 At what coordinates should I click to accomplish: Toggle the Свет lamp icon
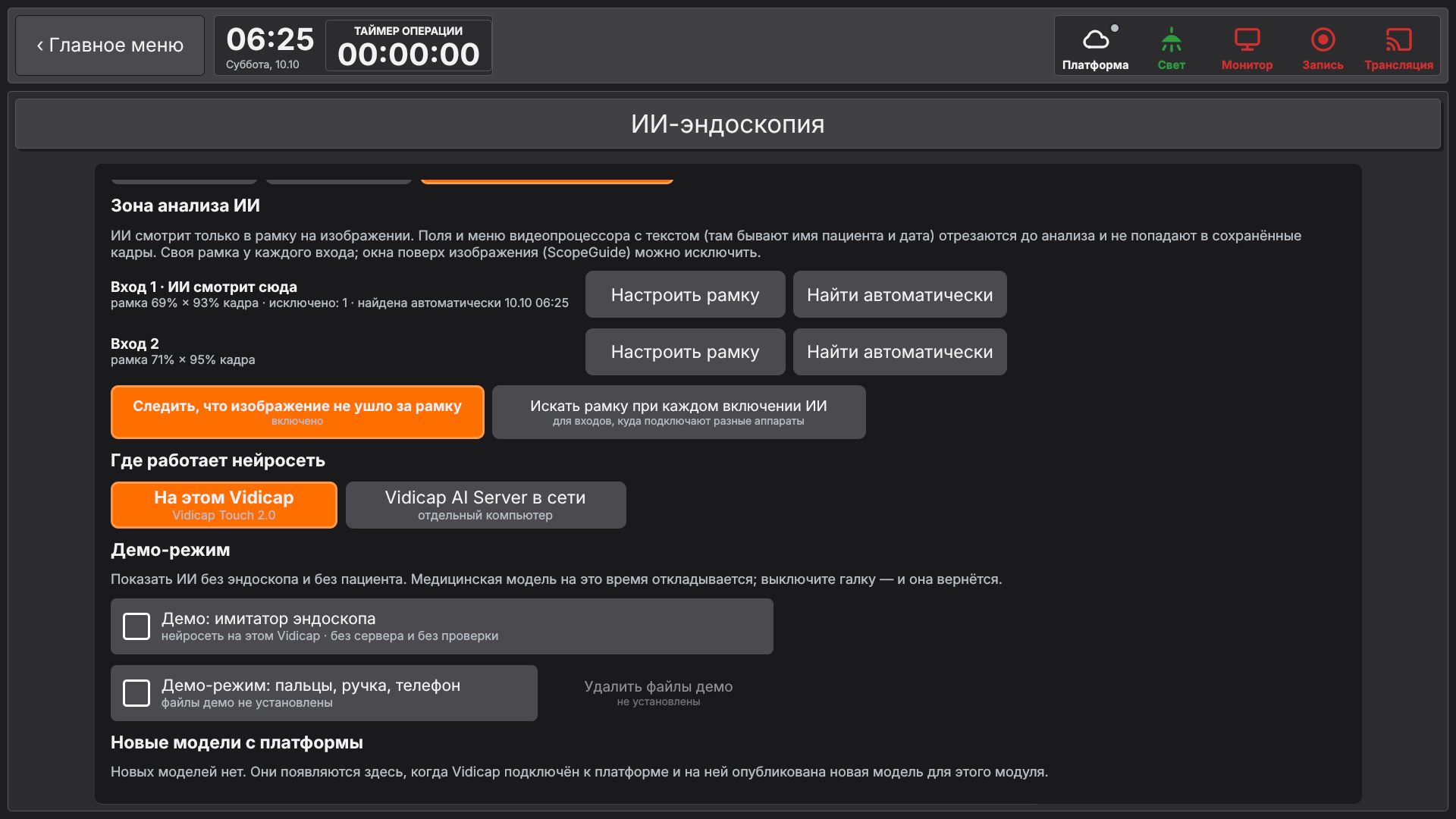point(1171,47)
